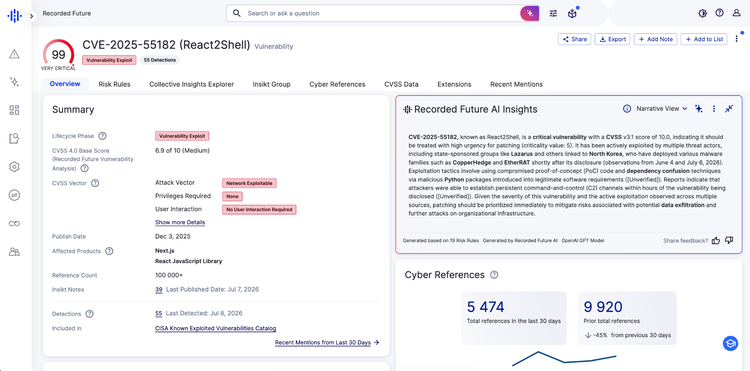This screenshot has height=371, width=750.
Task: Open the users group icon in sidebar
Action: click(14, 251)
